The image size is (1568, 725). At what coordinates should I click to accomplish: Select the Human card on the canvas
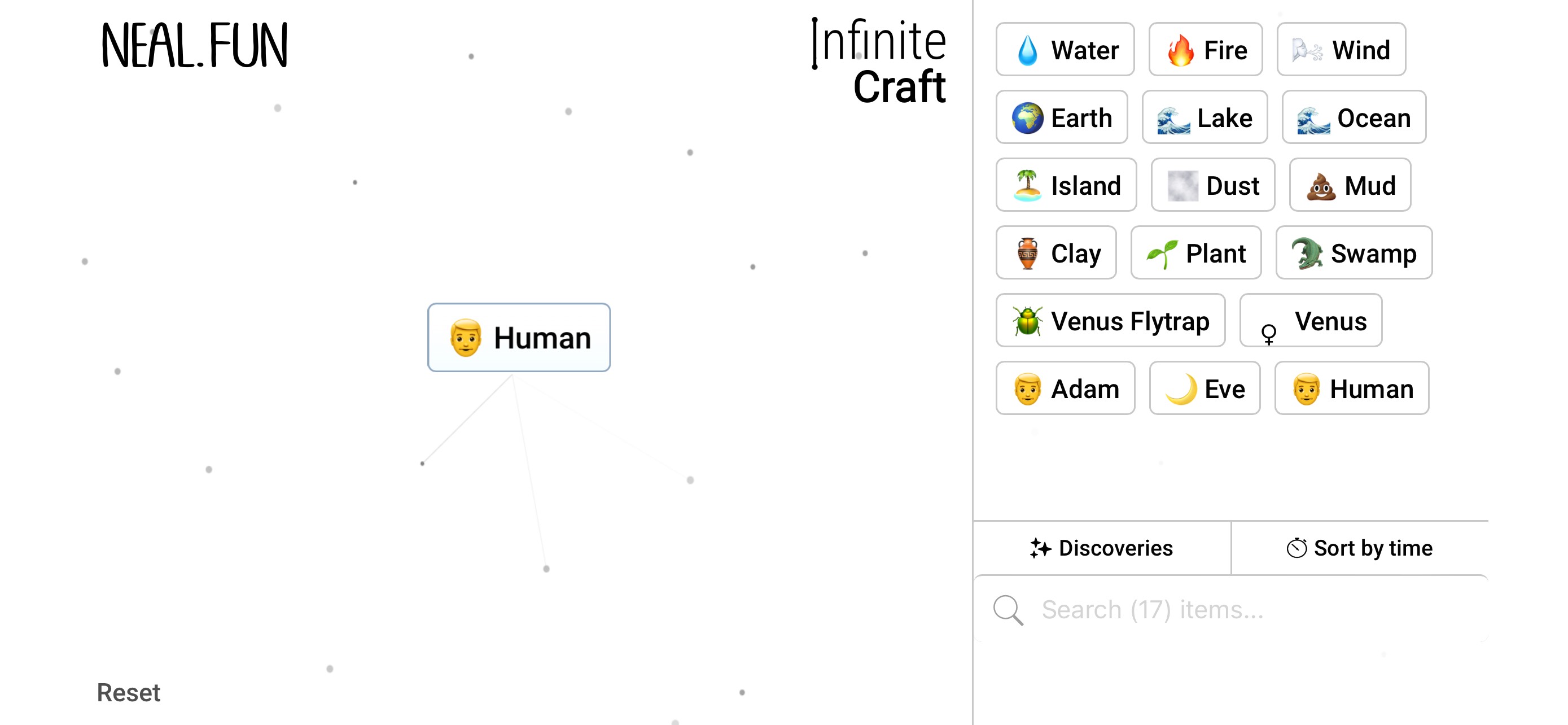pyautogui.click(x=519, y=337)
